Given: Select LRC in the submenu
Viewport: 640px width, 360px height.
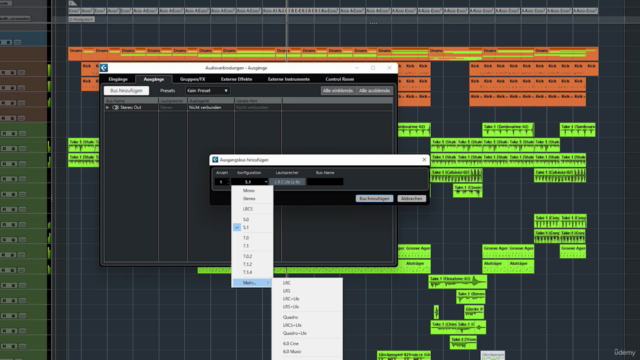Looking at the screenshot, I should click(307, 283).
